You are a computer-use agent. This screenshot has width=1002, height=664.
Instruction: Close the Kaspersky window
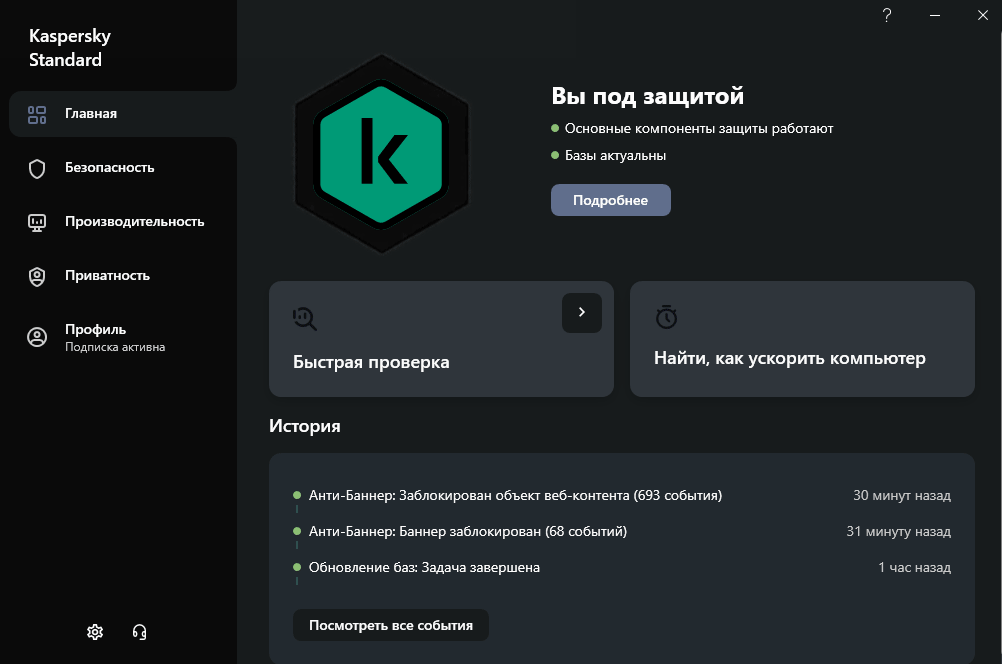point(983,15)
